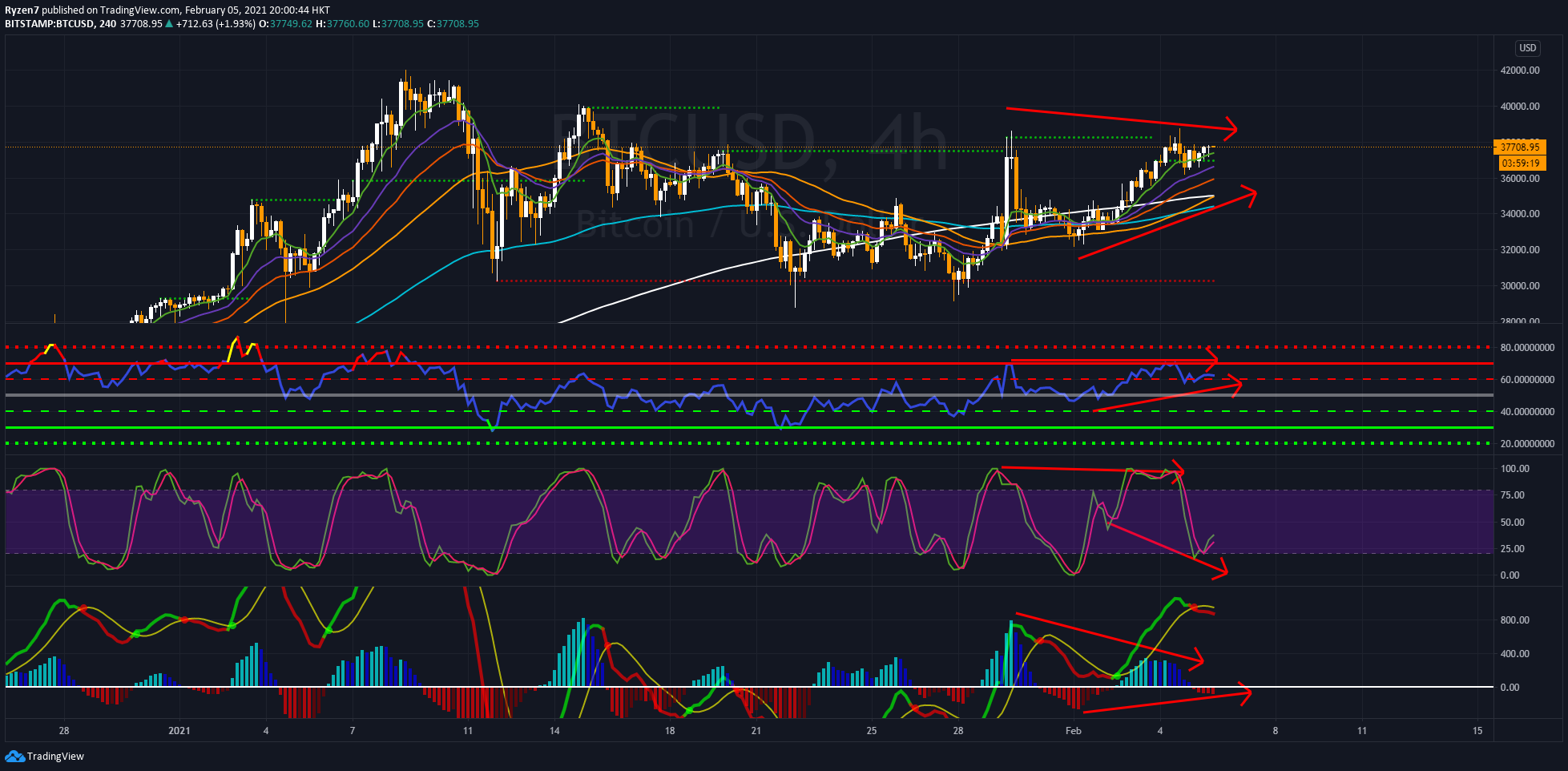Click the RSI 80.00000000 level label
This screenshot has height=771, width=1568.
(1527, 348)
